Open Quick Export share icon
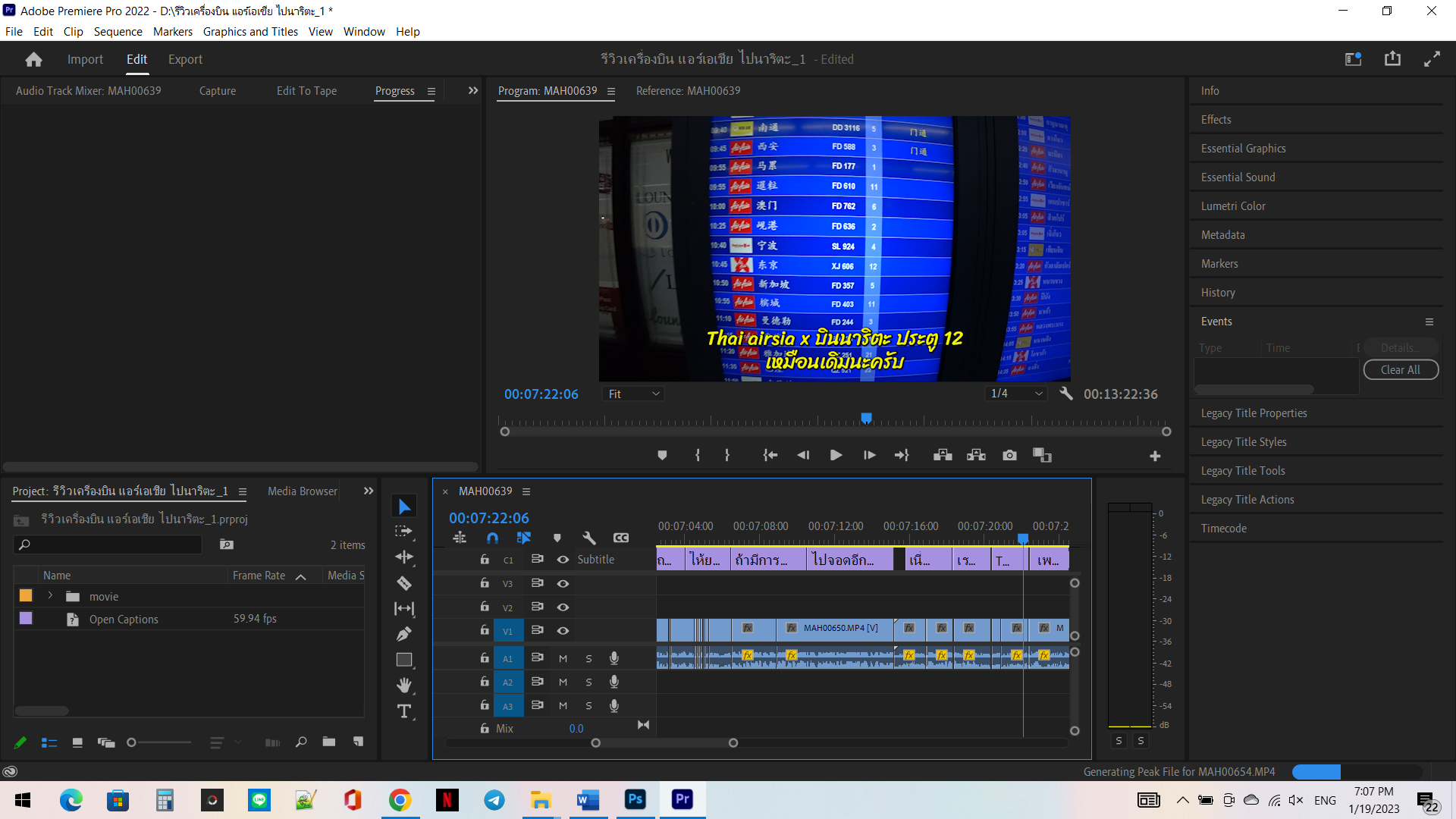Screen dimensions: 1456x819 [1392, 59]
